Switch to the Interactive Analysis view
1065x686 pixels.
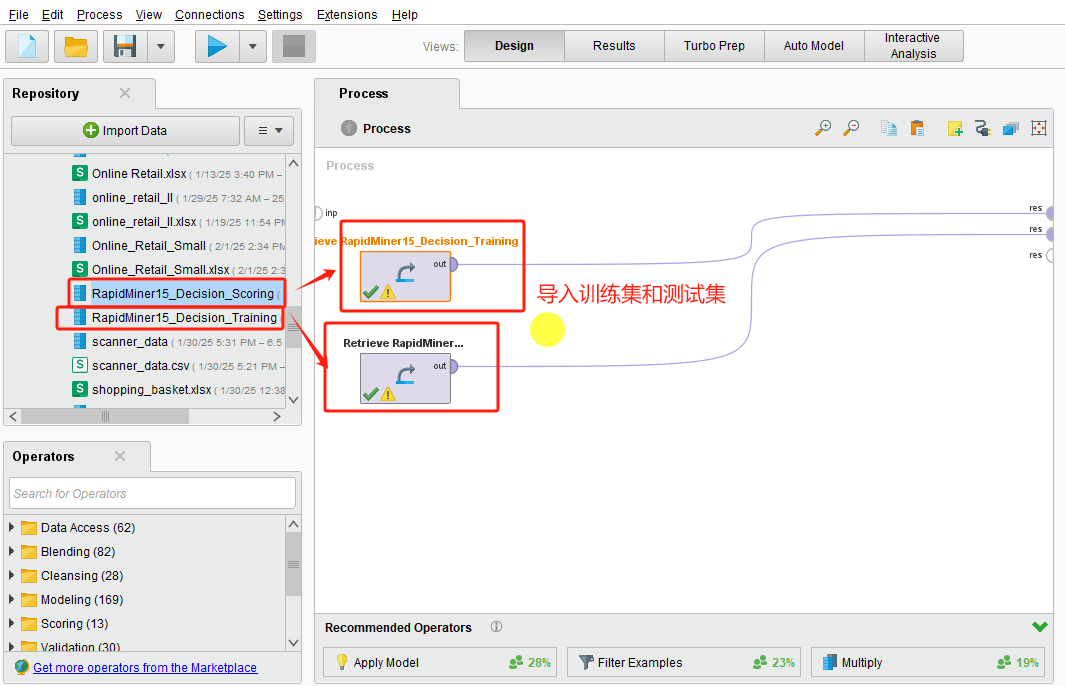click(x=914, y=46)
